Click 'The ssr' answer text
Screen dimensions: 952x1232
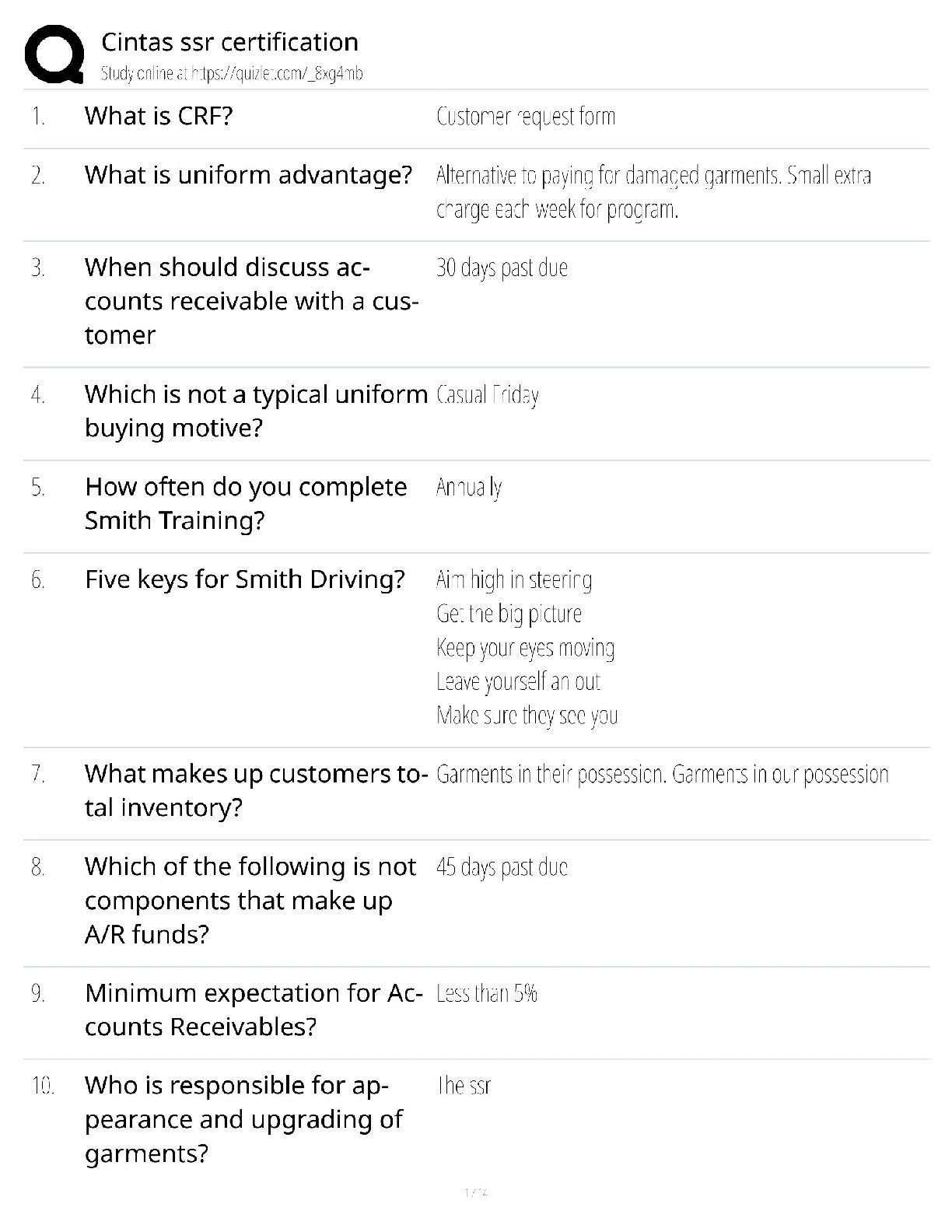[x=464, y=1086]
